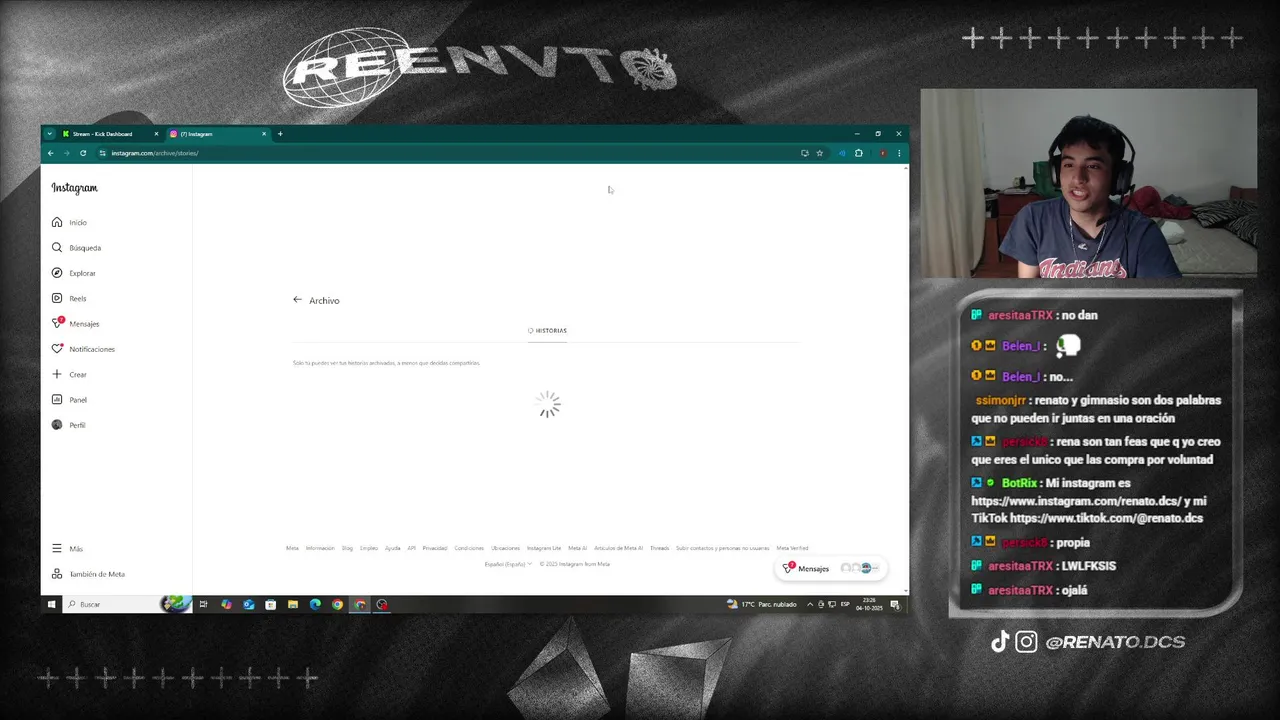
Task: Open the Windows Start menu
Action: coord(51,604)
